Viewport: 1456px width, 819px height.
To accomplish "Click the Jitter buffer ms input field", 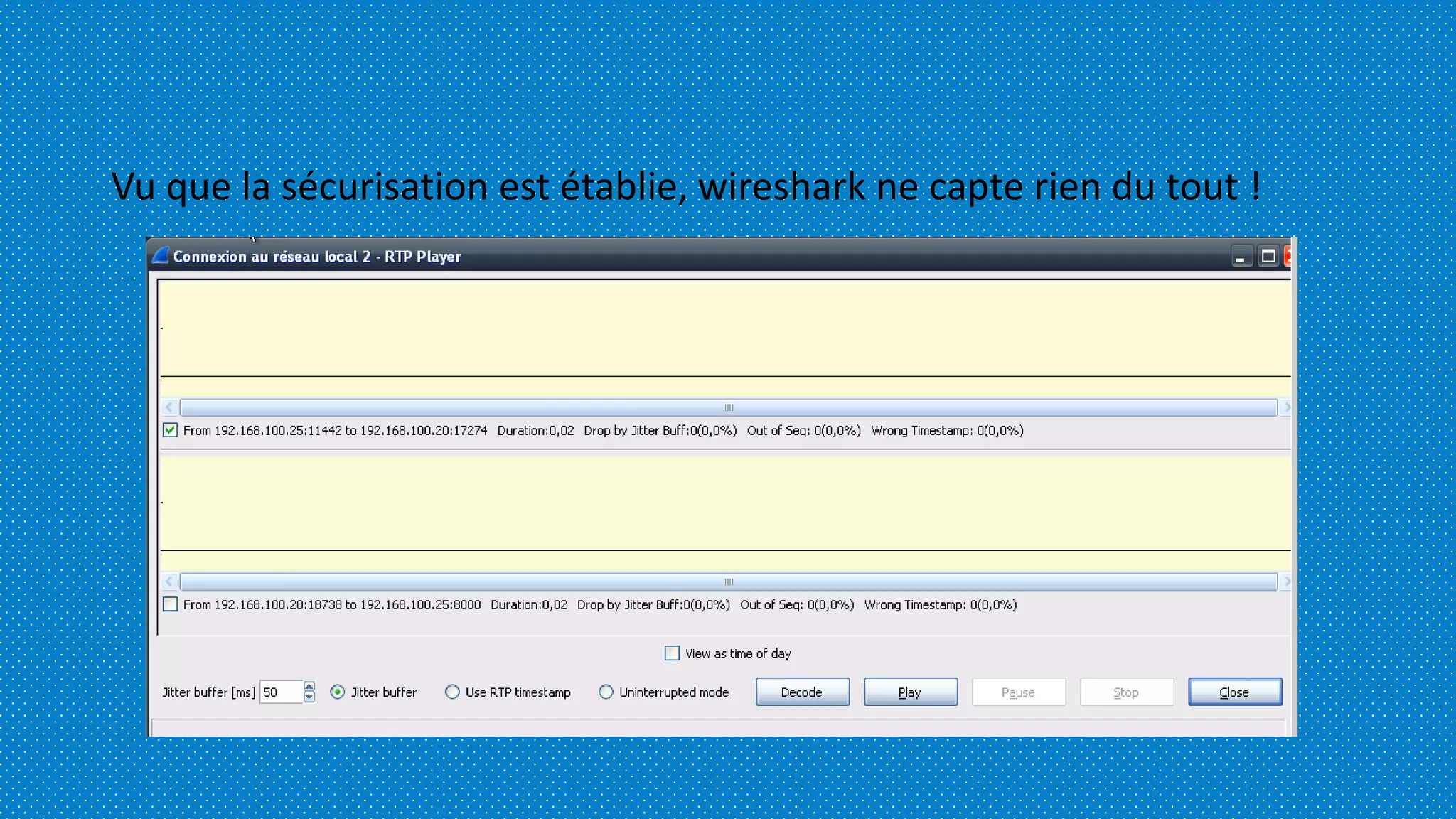I will pos(282,692).
